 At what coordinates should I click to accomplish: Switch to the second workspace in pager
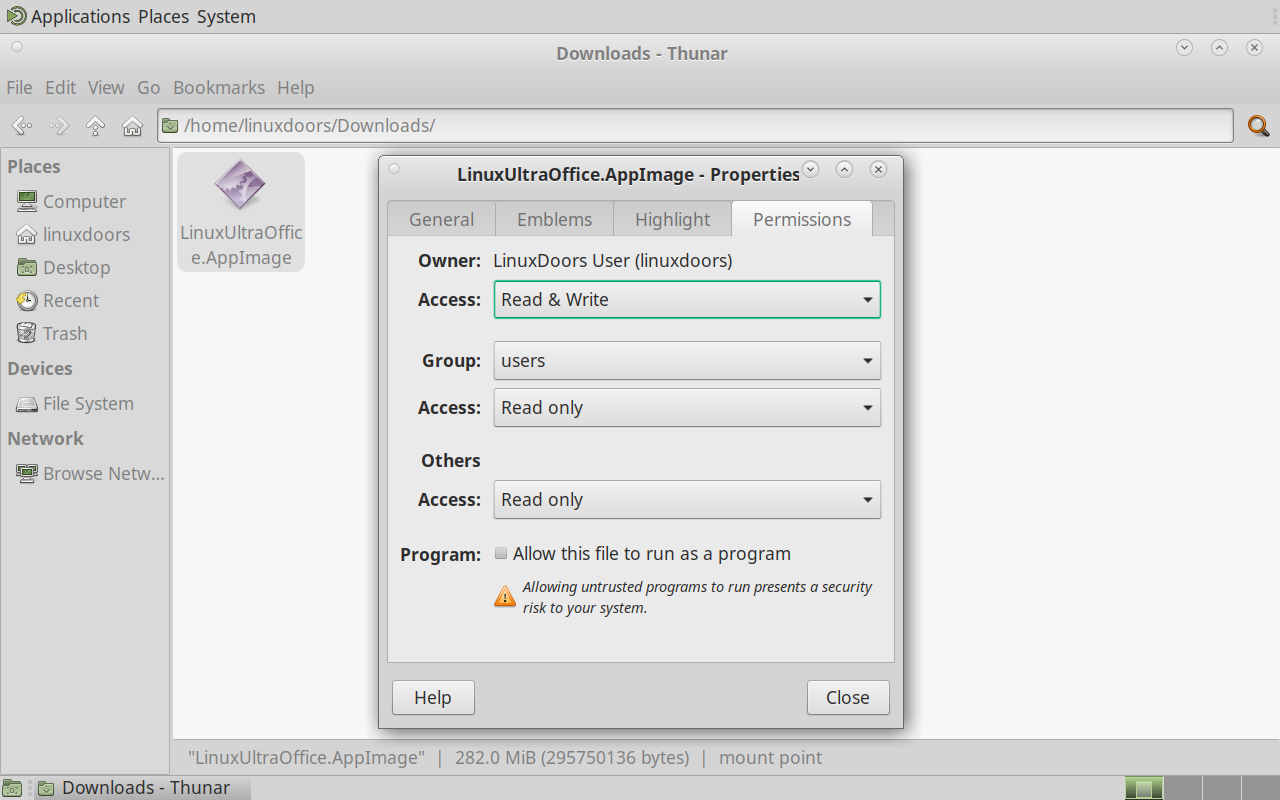[1183, 788]
